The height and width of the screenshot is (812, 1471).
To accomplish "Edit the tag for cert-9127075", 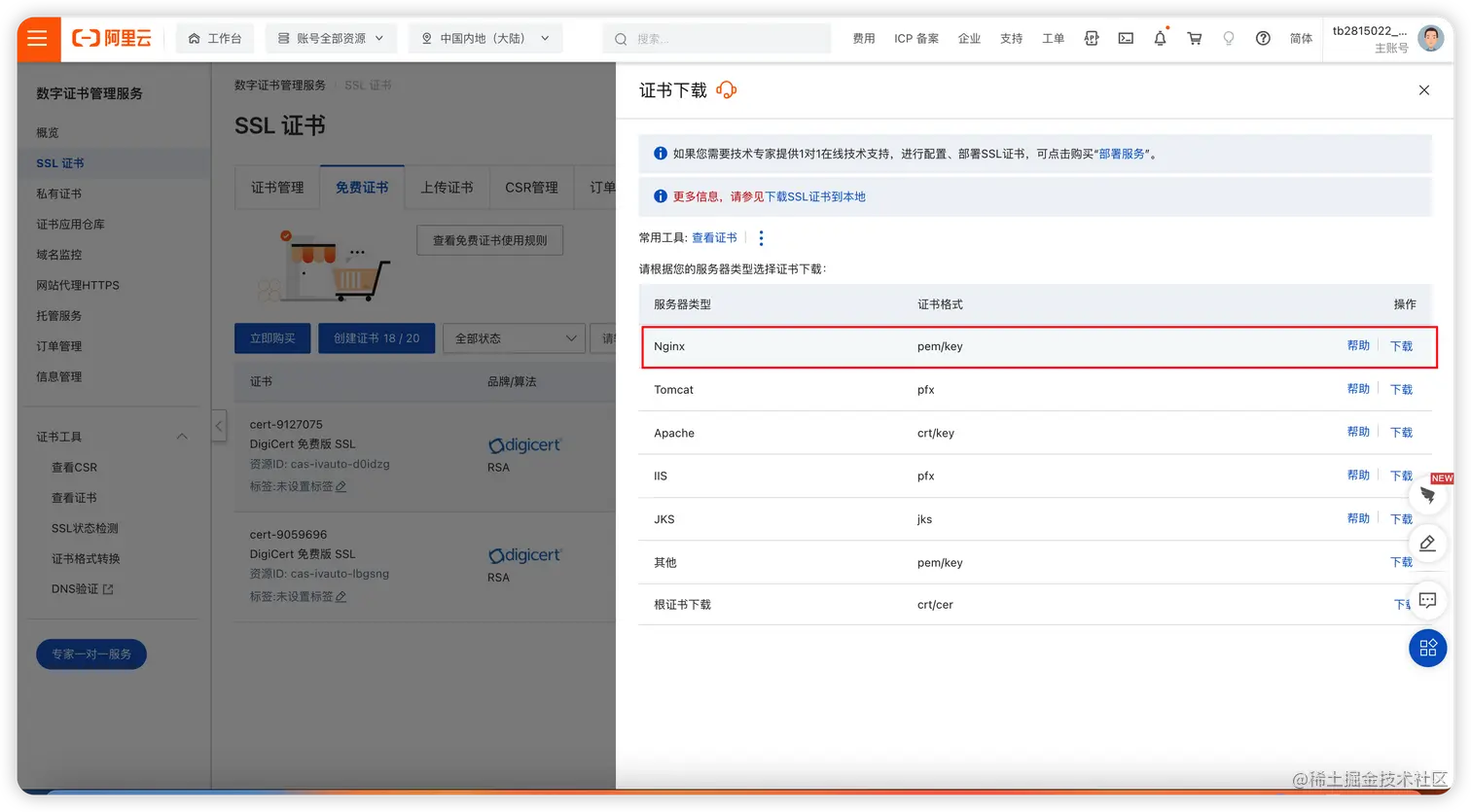I will [341, 487].
